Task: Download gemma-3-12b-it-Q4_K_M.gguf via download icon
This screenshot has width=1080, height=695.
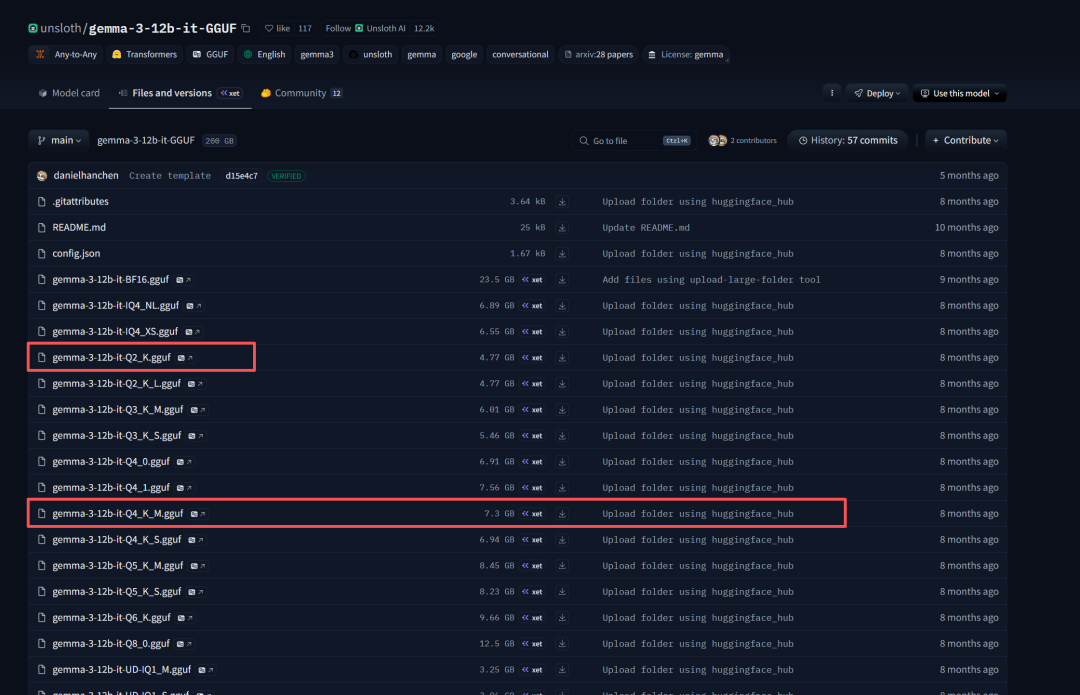Action: pyautogui.click(x=562, y=514)
